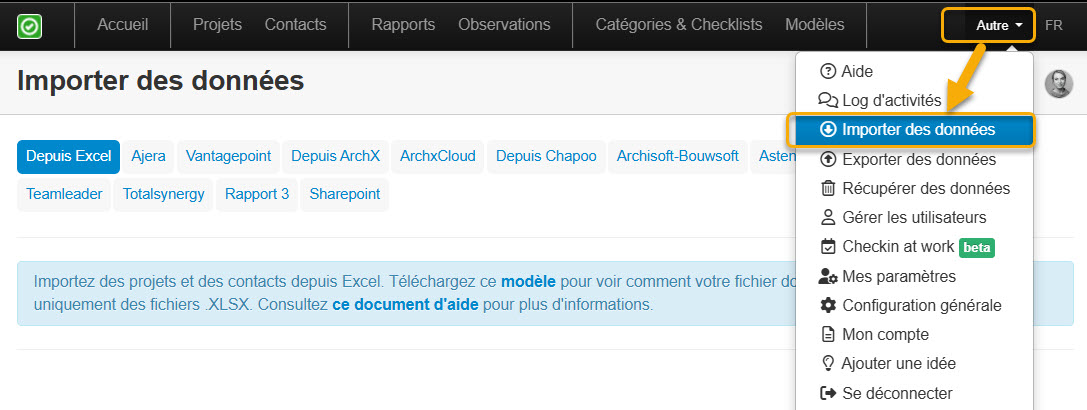The height and width of the screenshot is (410, 1087).
Task: Select the Vantagepoint import tab
Action: point(228,157)
